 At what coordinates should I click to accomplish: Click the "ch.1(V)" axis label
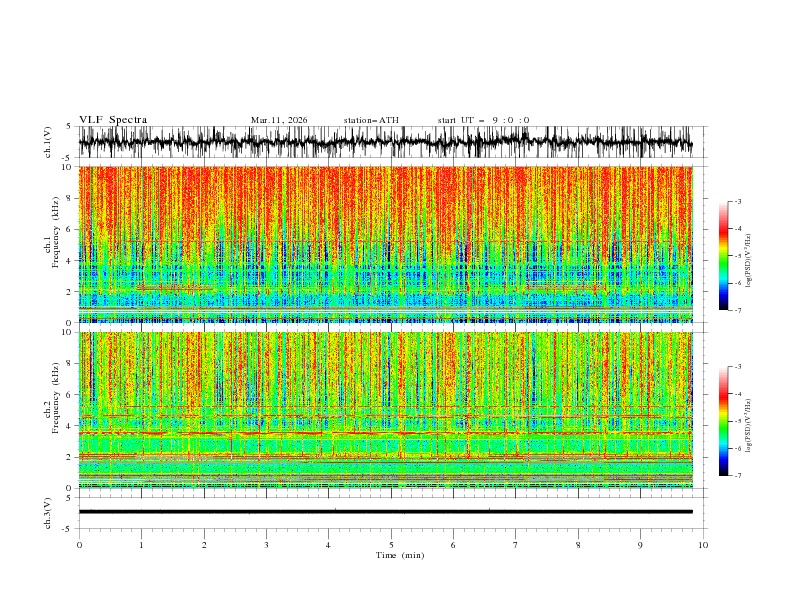coord(48,142)
